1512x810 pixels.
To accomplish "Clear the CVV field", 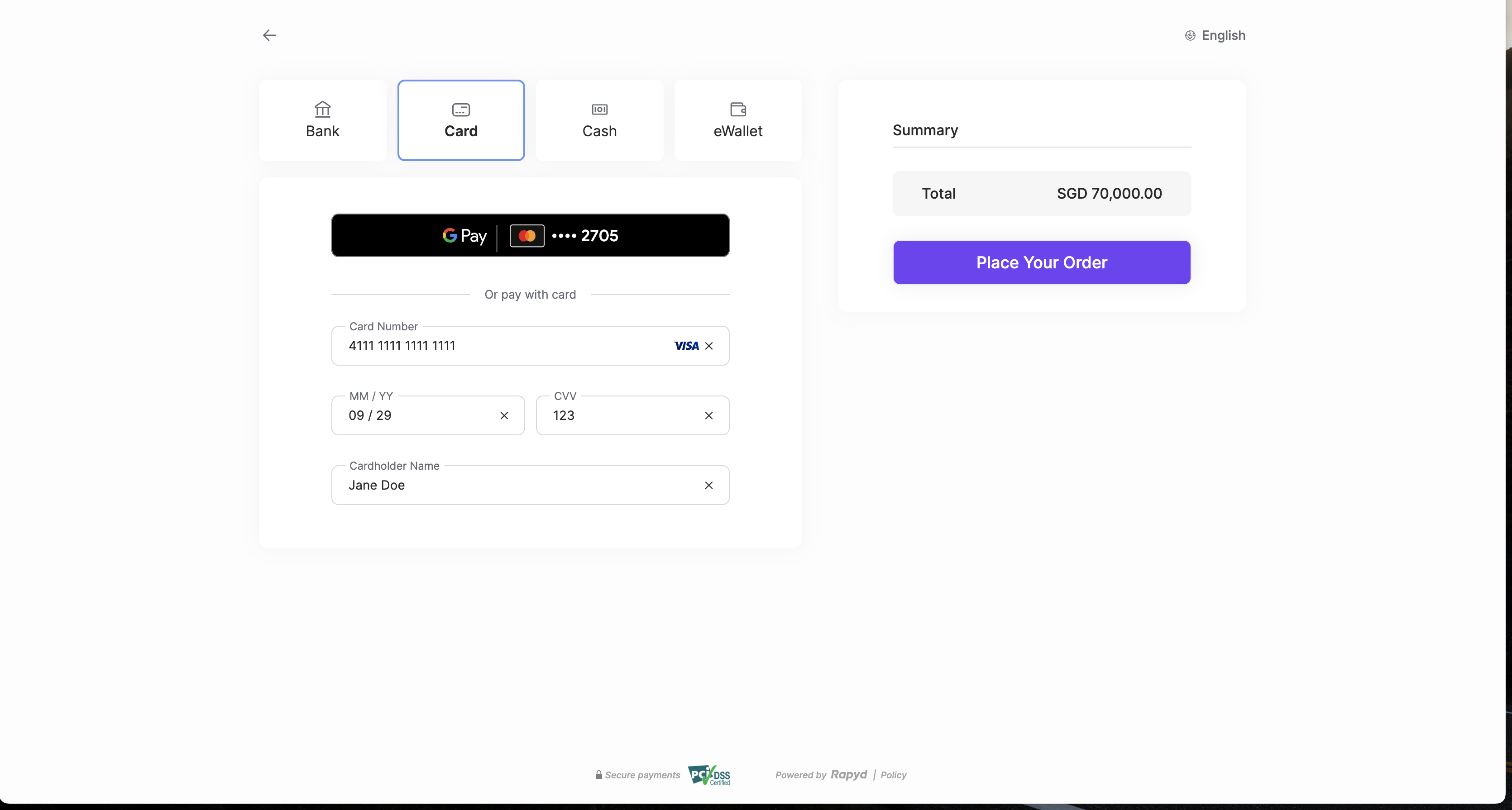I will point(709,416).
